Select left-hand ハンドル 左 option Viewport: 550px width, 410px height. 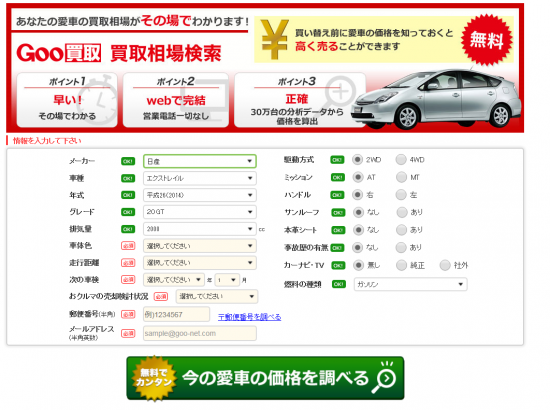coord(401,195)
